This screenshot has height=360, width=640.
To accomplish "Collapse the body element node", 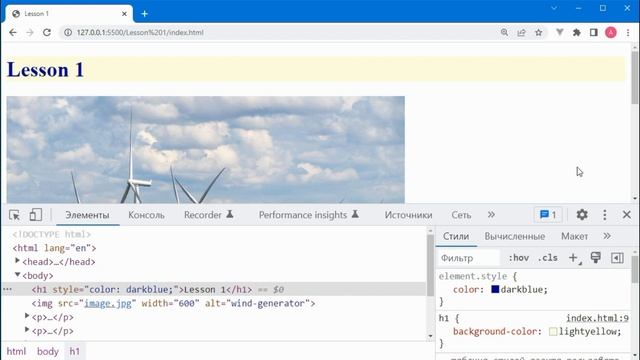I will tap(18, 274).
